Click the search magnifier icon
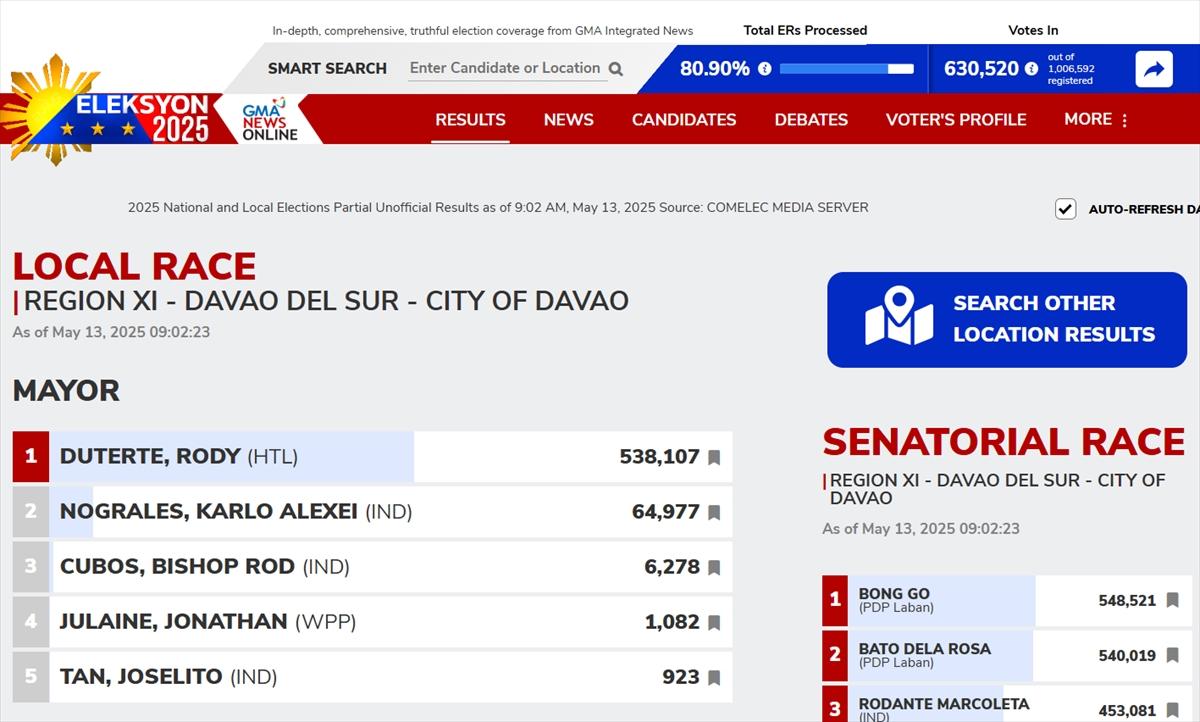Image resolution: width=1200 pixels, height=722 pixels. pyautogui.click(x=616, y=69)
